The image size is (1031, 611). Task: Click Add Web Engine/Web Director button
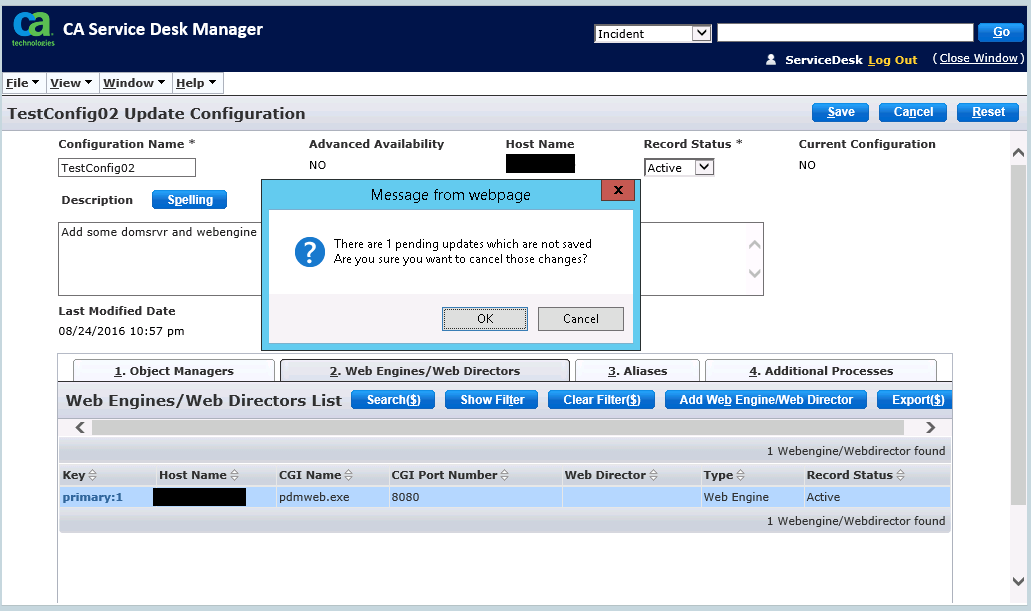pyautogui.click(x=766, y=400)
